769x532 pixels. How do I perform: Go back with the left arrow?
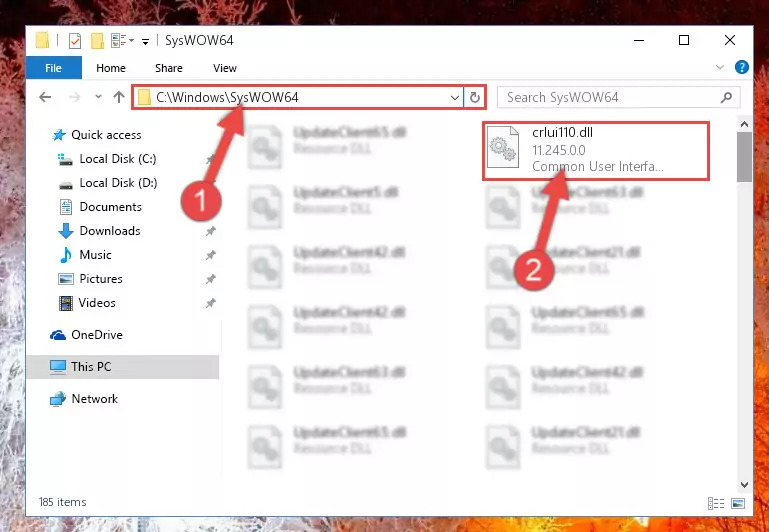tap(45, 97)
